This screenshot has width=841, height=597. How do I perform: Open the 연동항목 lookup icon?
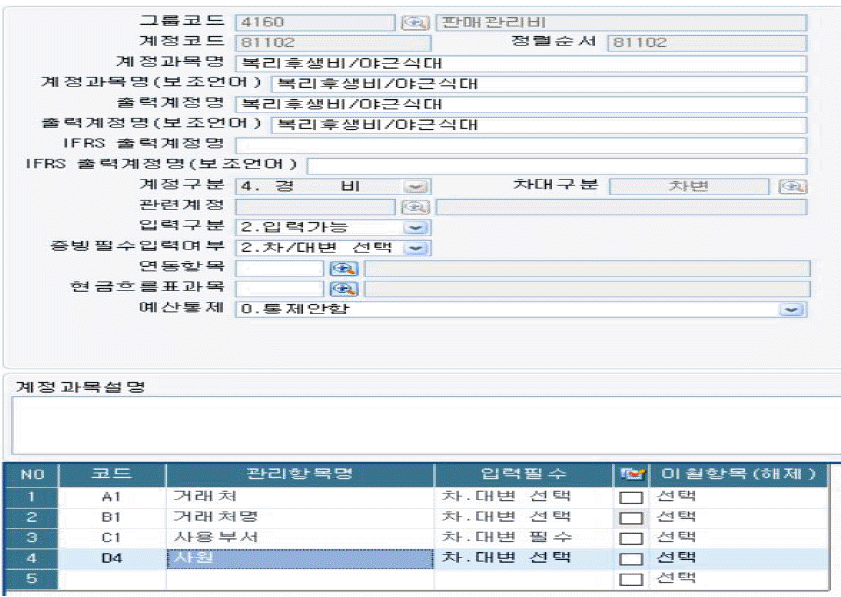click(343, 268)
